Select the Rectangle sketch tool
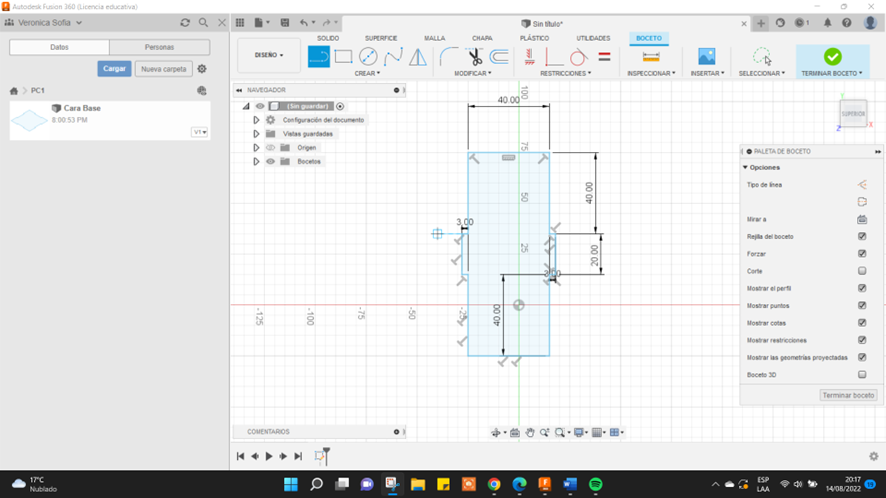This screenshot has width=886, height=498. click(x=343, y=57)
